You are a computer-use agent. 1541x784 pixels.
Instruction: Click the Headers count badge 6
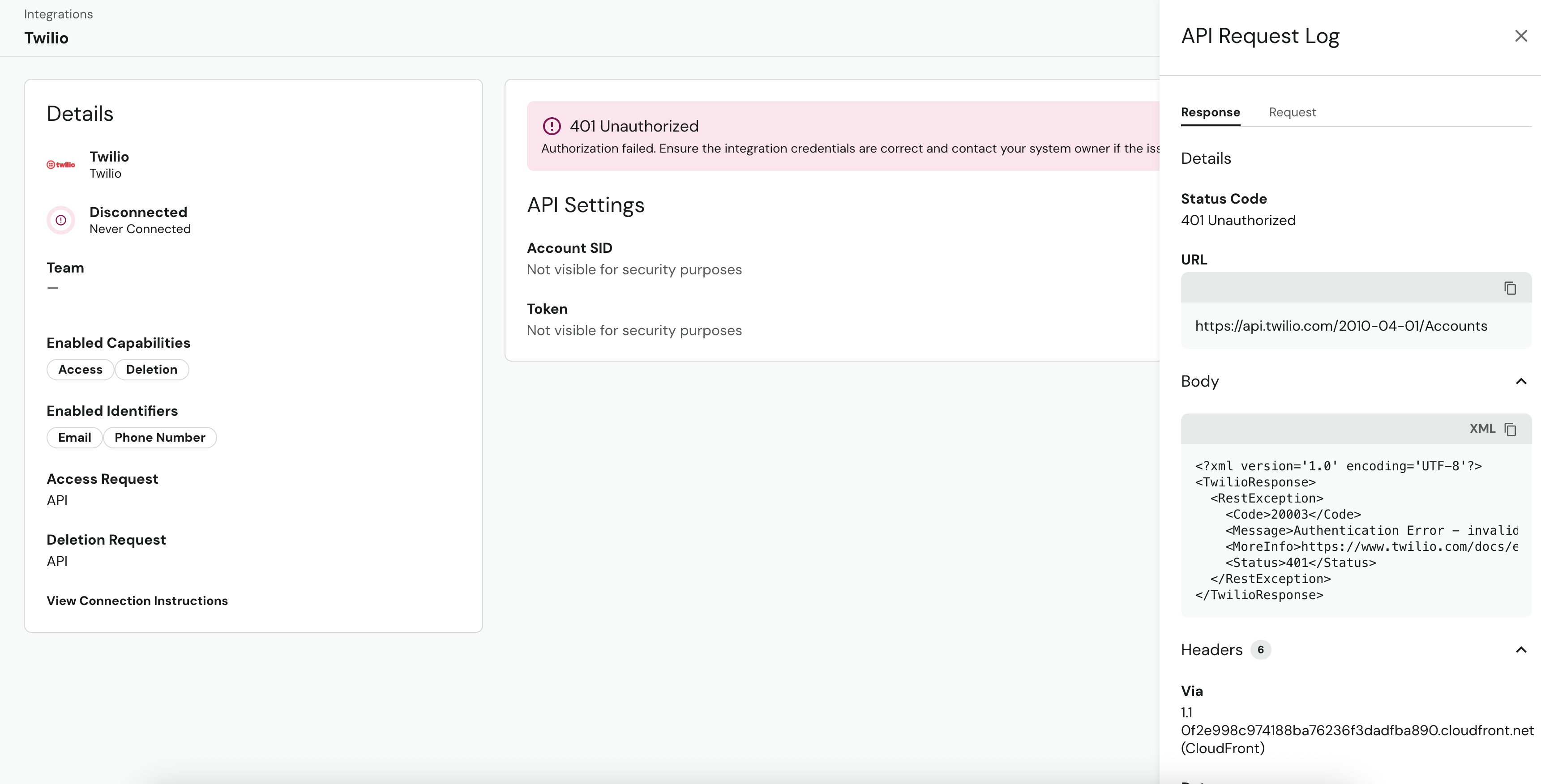point(1260,650)
